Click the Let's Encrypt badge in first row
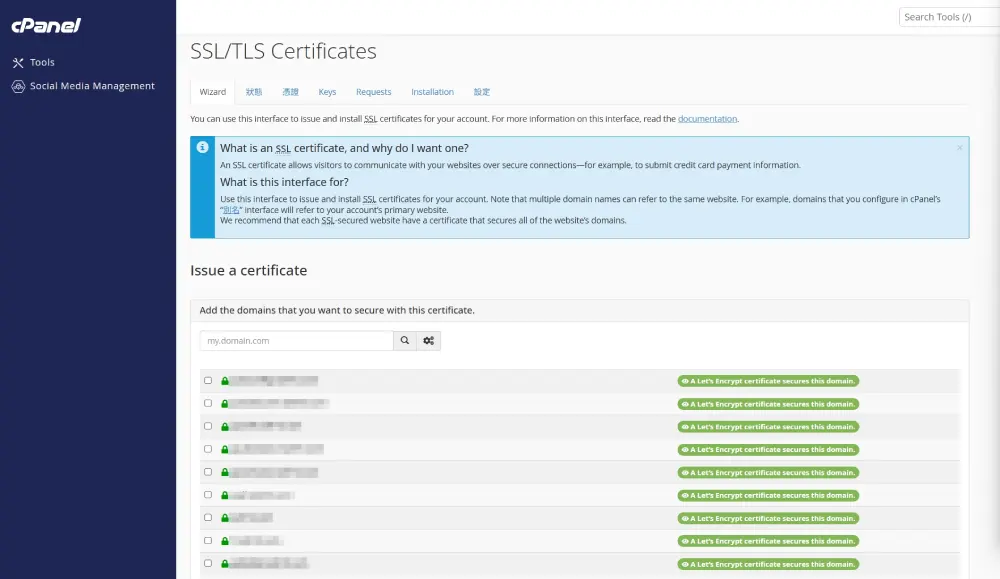Image resolution: width=1000 pixels, height=579 pixels. (768, 381)
